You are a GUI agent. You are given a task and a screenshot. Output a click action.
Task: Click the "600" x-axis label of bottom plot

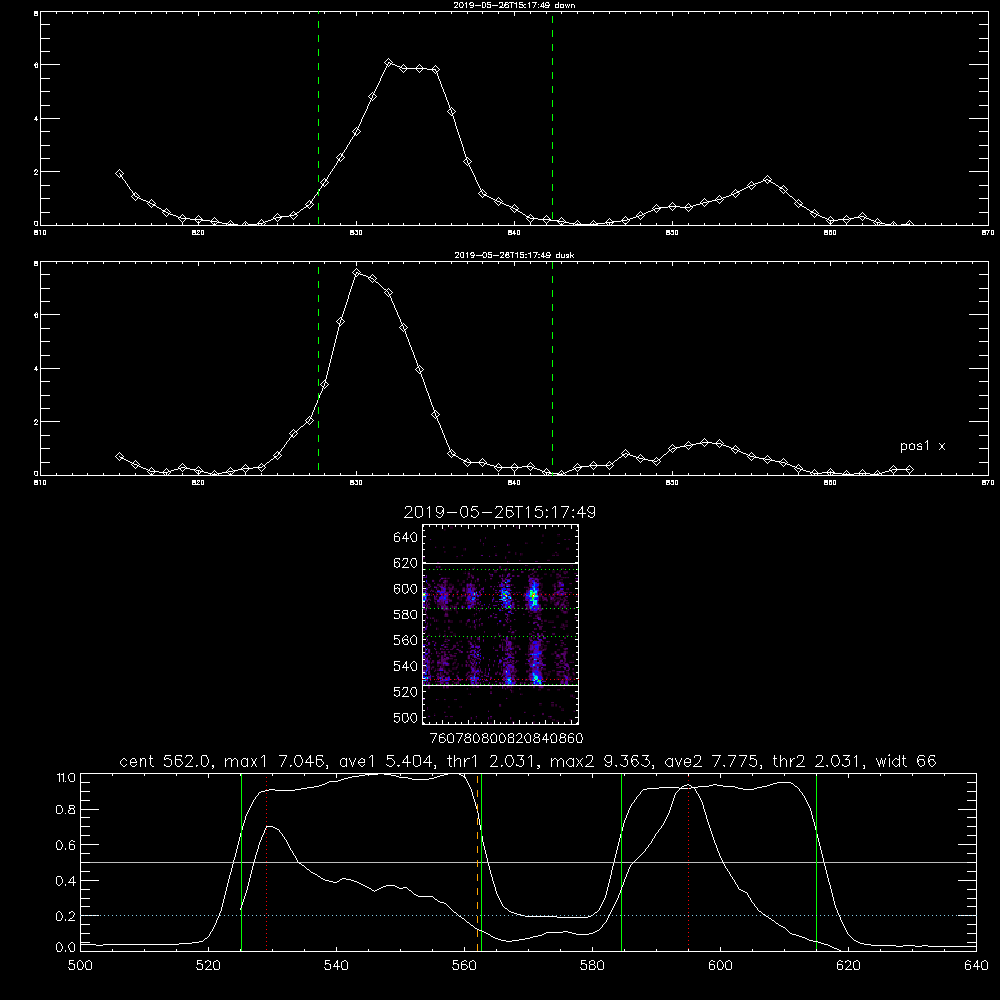click(720, 966)
